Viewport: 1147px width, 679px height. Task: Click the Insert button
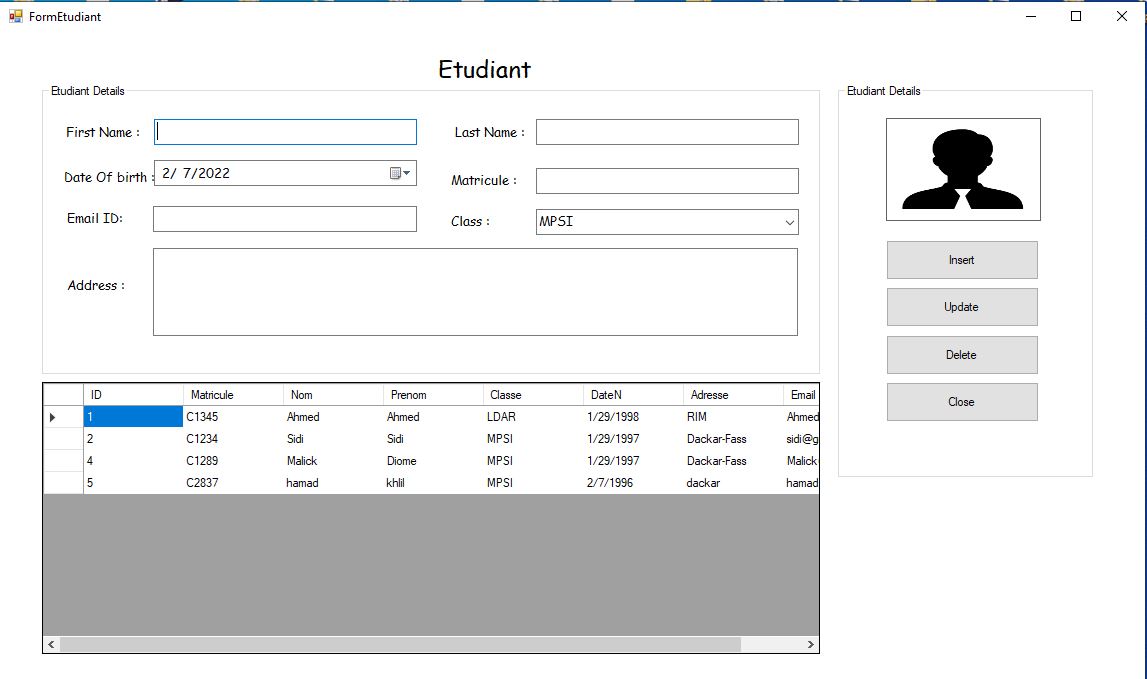pos(962,260)
